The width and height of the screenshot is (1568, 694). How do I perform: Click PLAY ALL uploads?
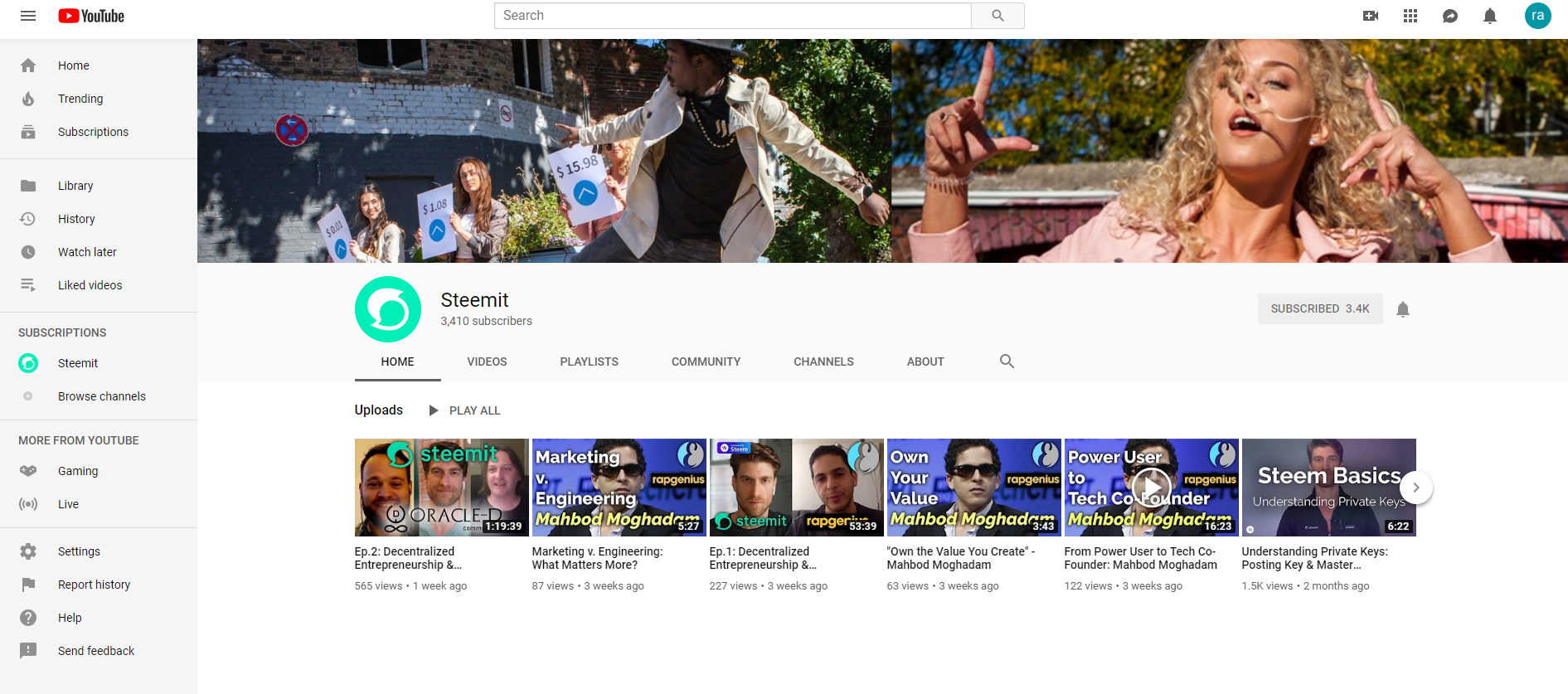[x=464, y=410]
